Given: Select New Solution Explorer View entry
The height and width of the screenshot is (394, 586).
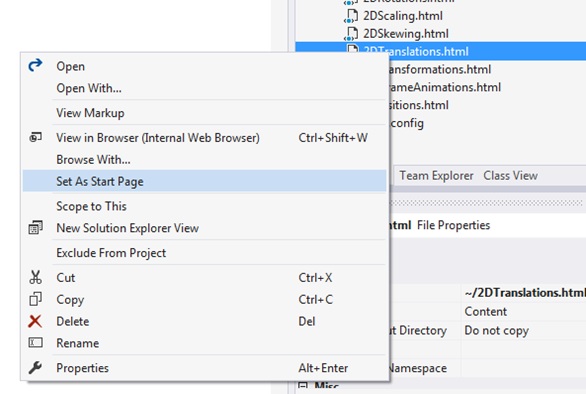Looking at the screenshot, I should click(204, 228).
